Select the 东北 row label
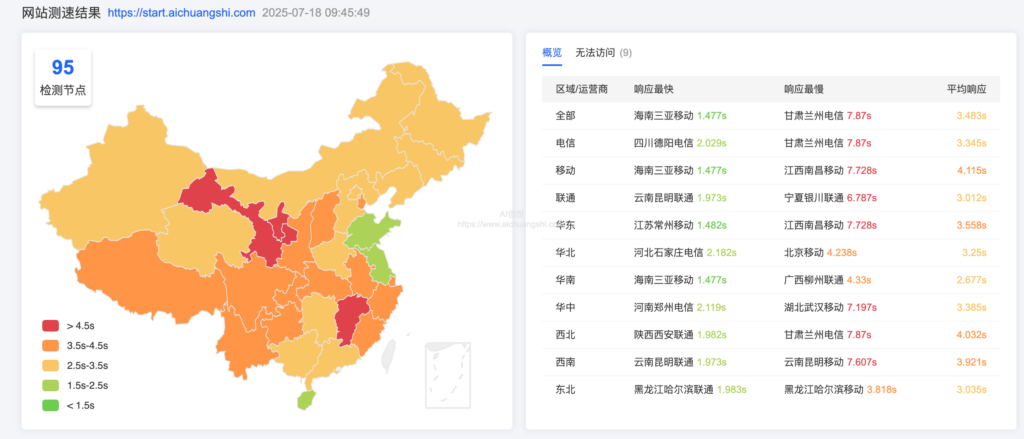Viewport: 1024px width, 439px height. click(x=566, y=390)
